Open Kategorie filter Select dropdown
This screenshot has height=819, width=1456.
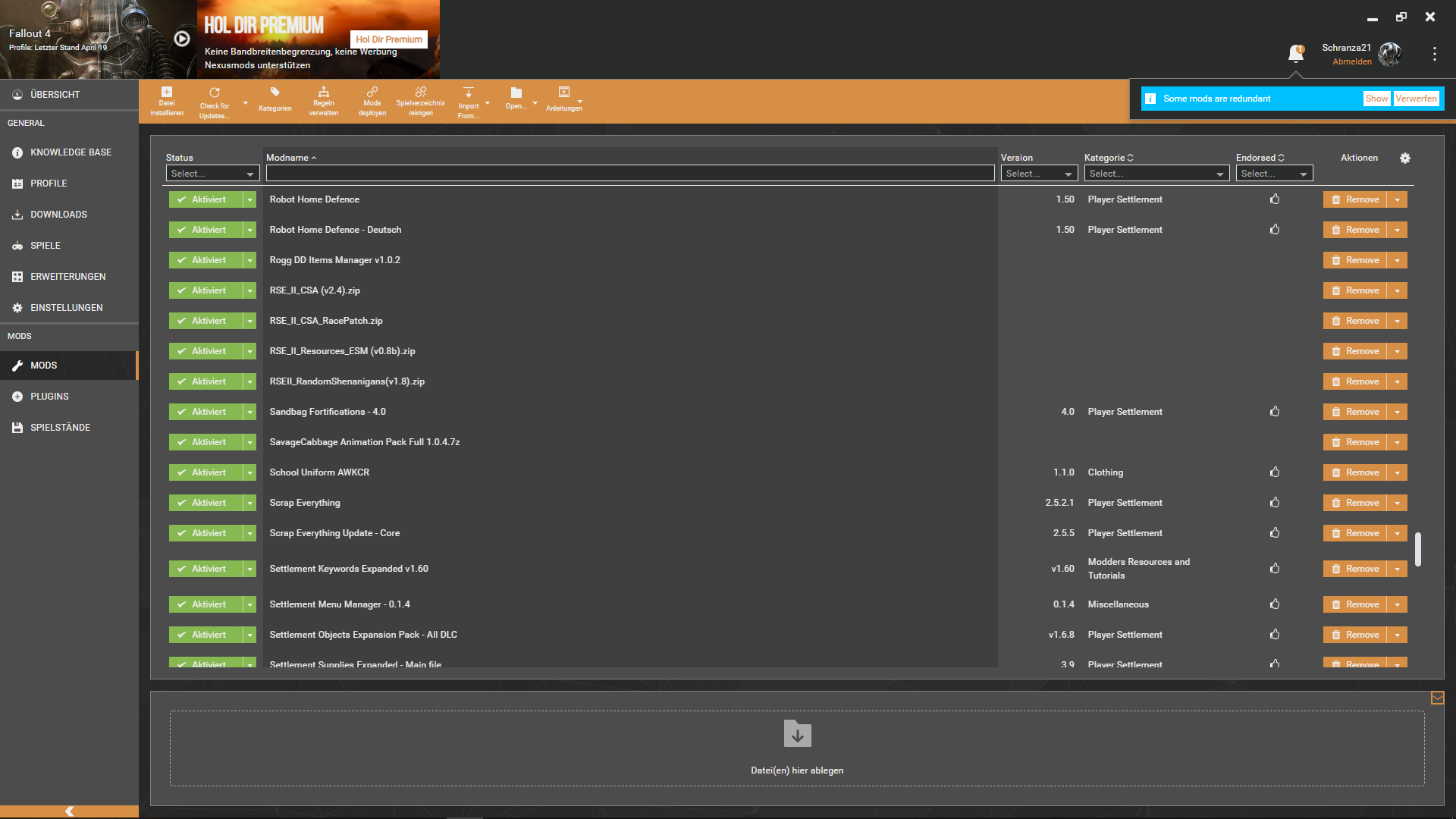click(1156, 174)
